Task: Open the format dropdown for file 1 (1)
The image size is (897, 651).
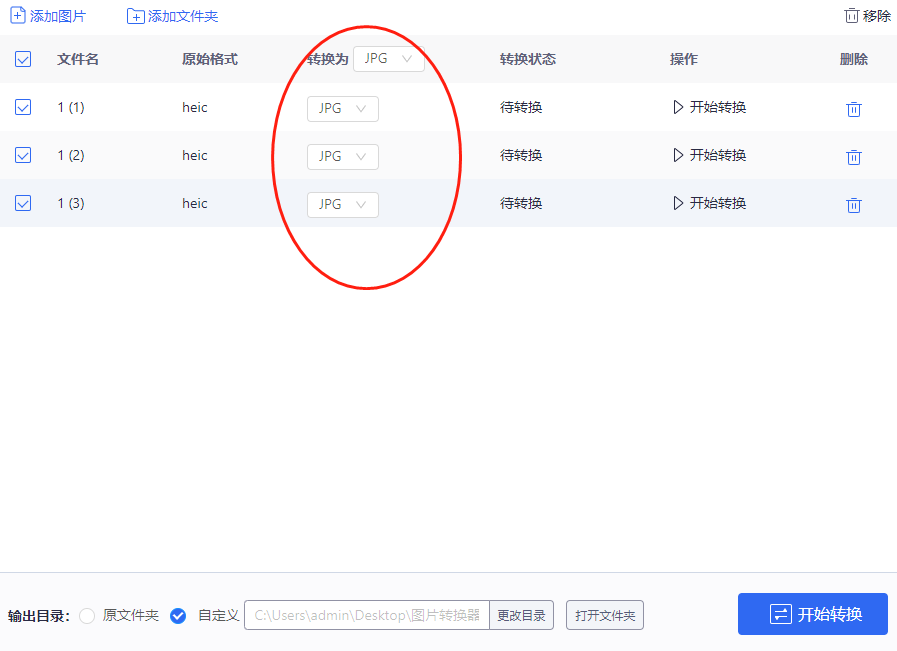Action: (x=343, y=109)
